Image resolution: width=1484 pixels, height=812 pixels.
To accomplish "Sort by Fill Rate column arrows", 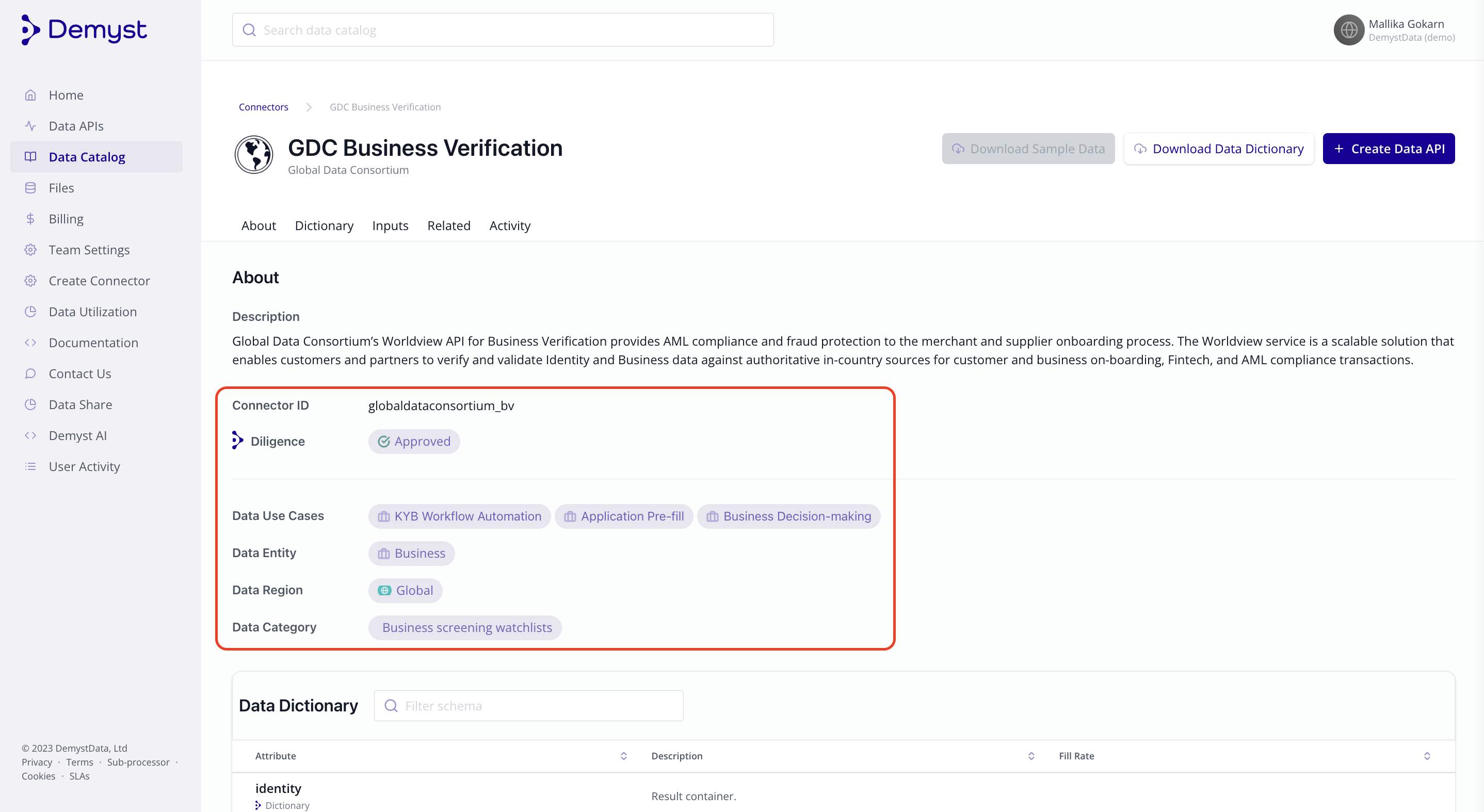I will point(1427,756).
